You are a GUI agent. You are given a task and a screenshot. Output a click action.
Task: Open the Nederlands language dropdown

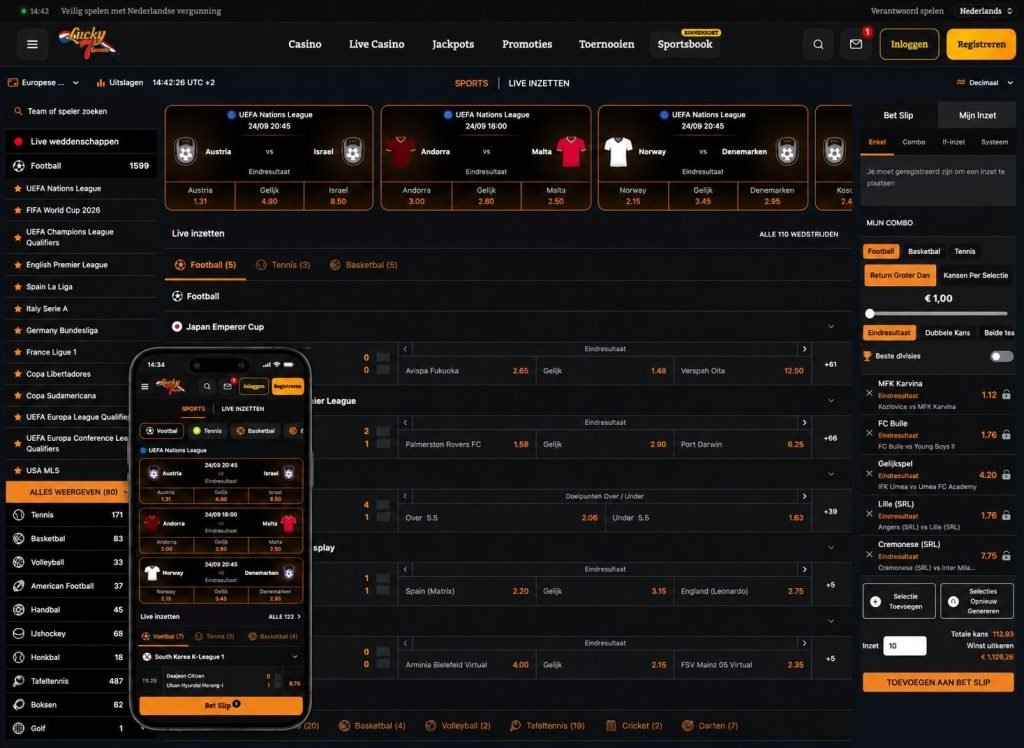[985, 11]
